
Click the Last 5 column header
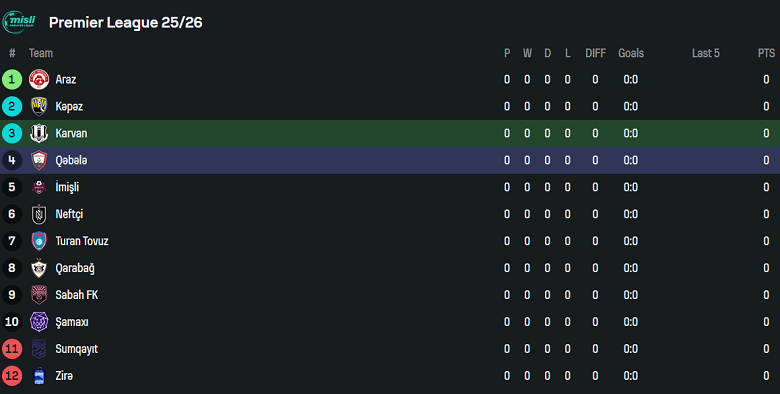705,53
